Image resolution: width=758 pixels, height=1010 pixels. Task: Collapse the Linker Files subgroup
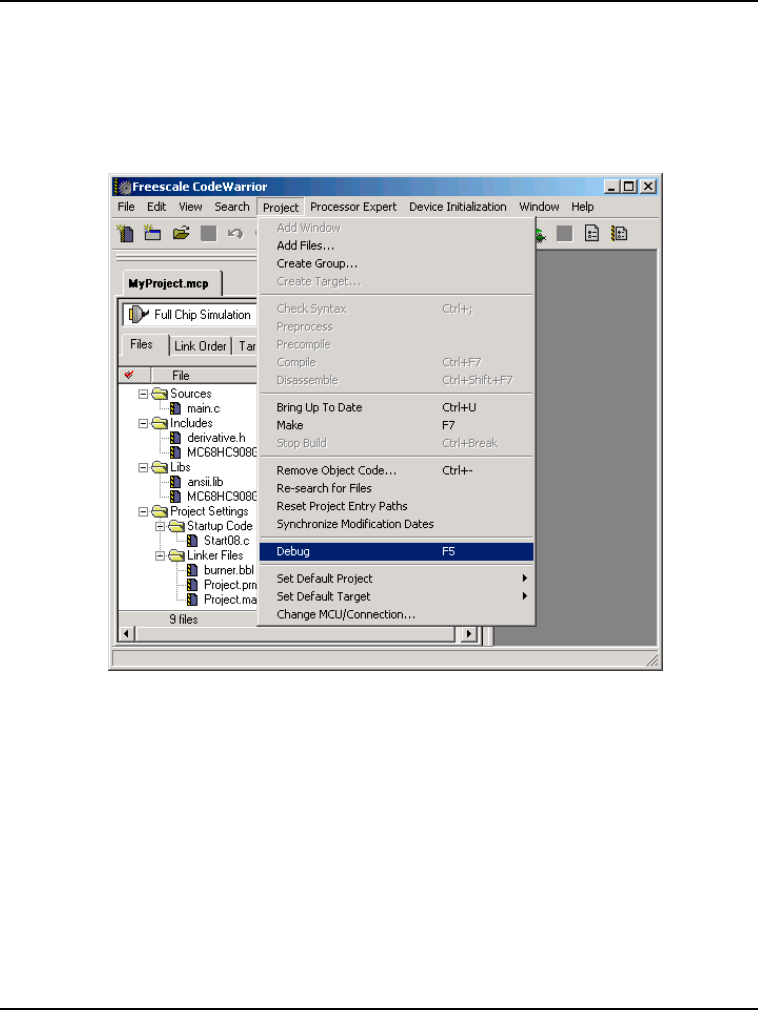coord(160,555)
